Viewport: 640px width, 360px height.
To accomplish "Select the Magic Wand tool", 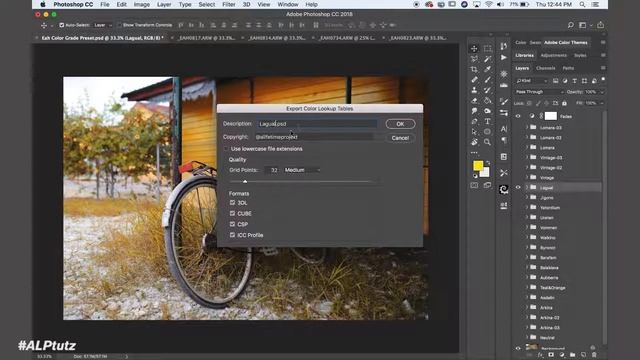I will 487,59.
